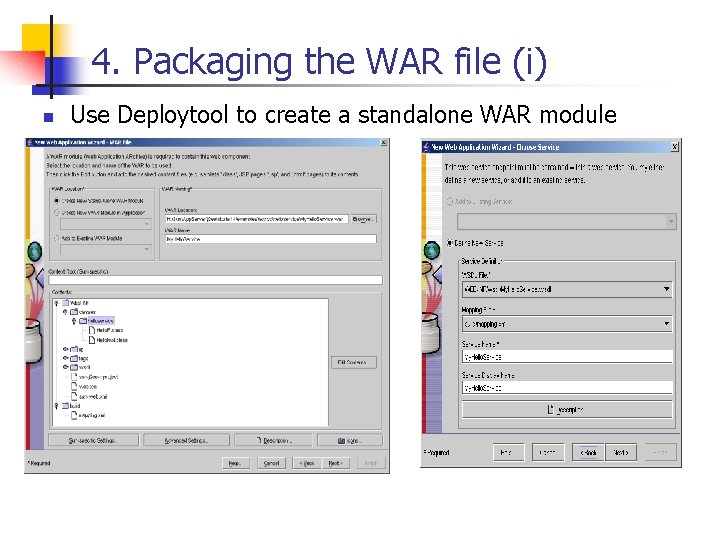720x540 pixels.
Task: Click the classes folder icon
Action: (x=74, y=312)
